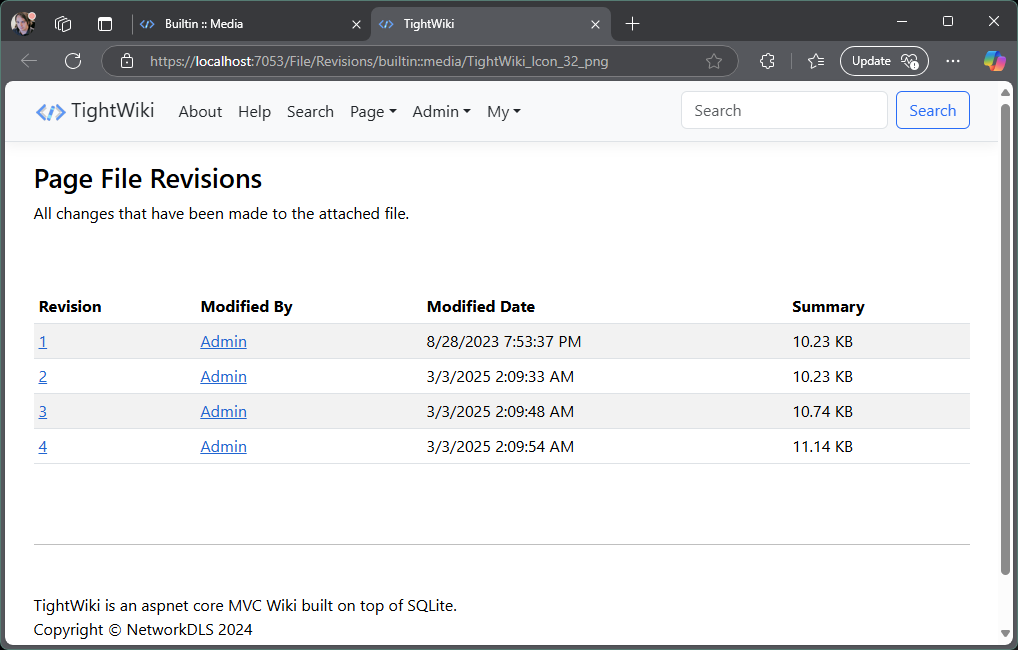
Task: Click the scrollbar down arrow
Action: [x=1005, y=634]
